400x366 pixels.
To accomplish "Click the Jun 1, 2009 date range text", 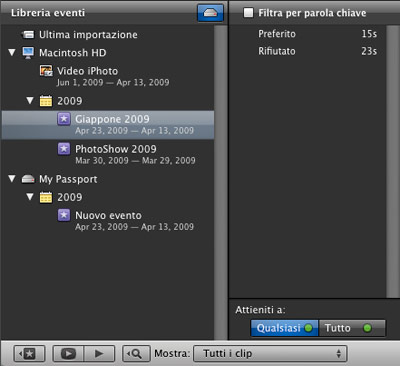I will click(113, 82).
